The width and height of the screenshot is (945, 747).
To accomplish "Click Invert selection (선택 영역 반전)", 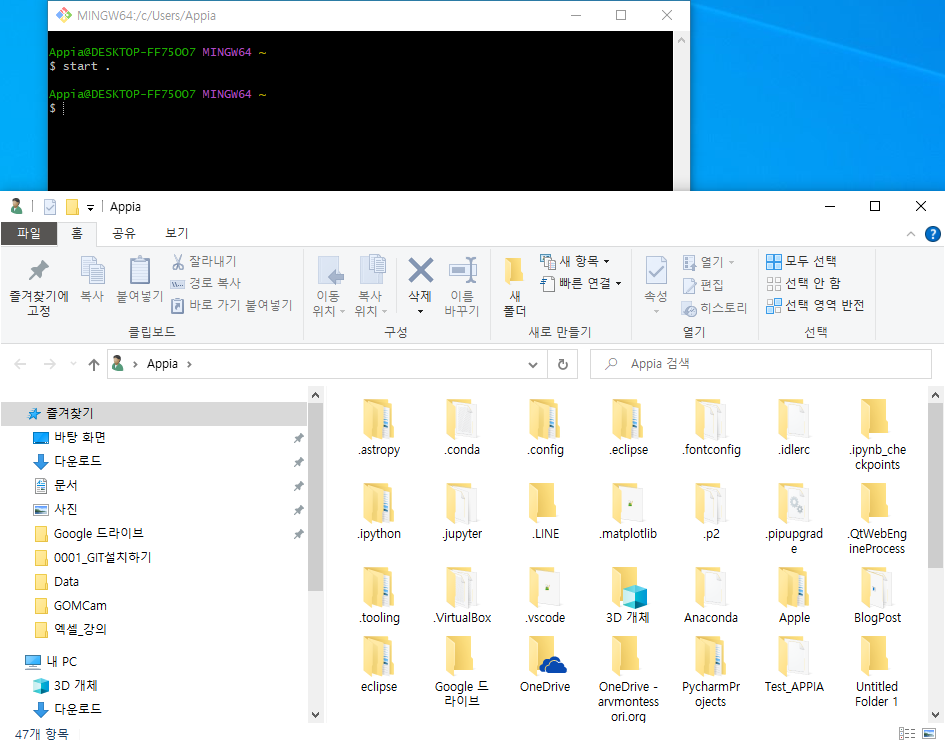I will pyautogui.click(x=815, y=306).
